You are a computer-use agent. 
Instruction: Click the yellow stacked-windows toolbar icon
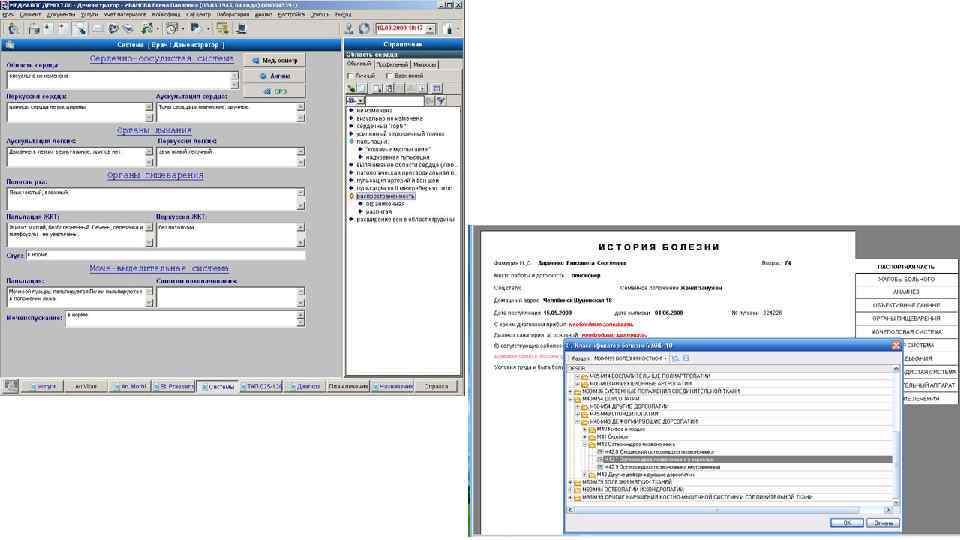222,28
